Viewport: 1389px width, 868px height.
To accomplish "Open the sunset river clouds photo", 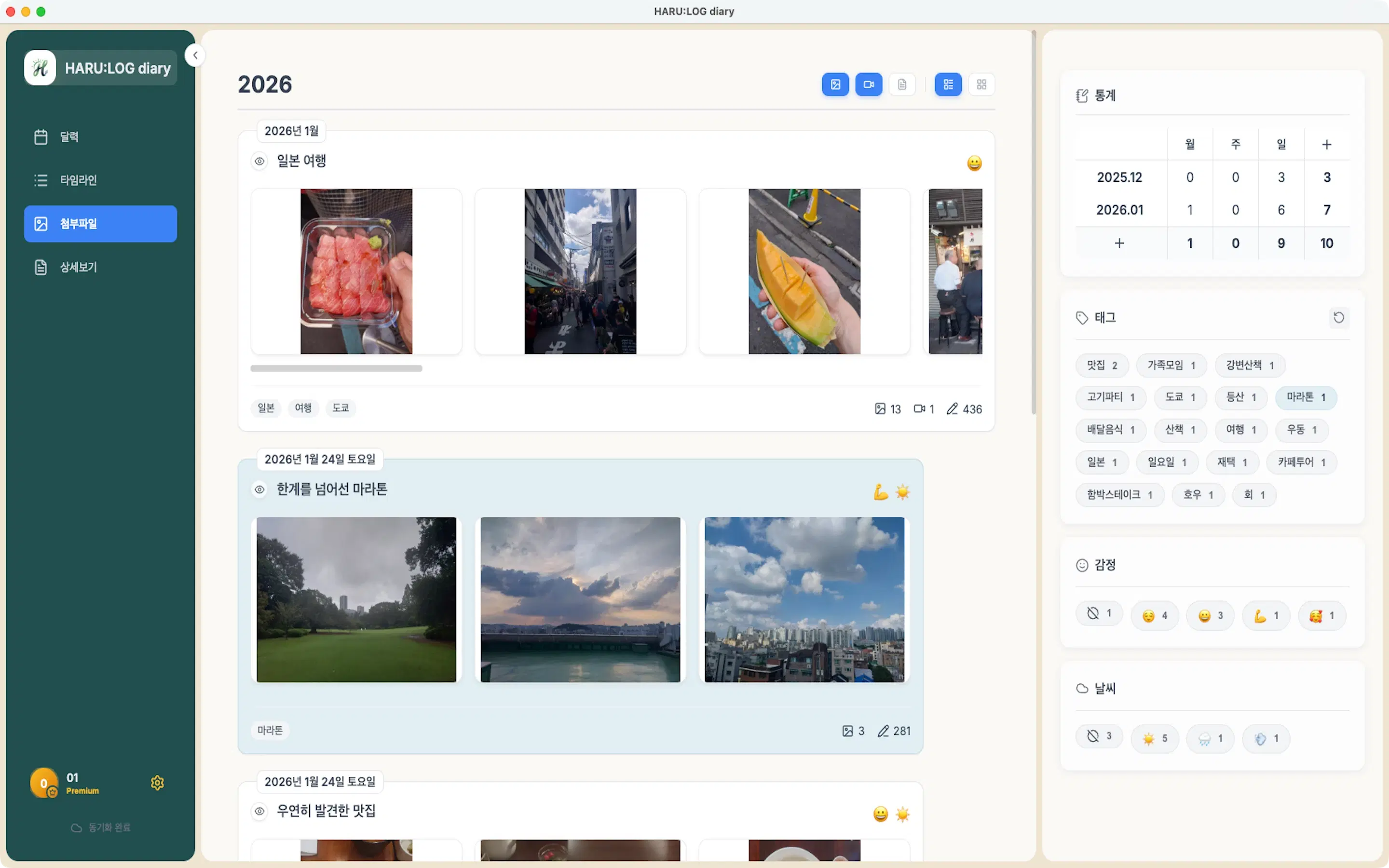I will point(580,600).
